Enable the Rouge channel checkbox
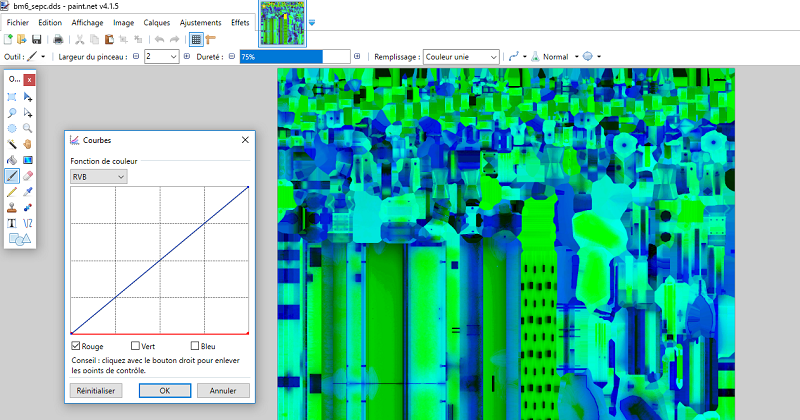This screenshot has width=800, height=420. click(76, 346)
